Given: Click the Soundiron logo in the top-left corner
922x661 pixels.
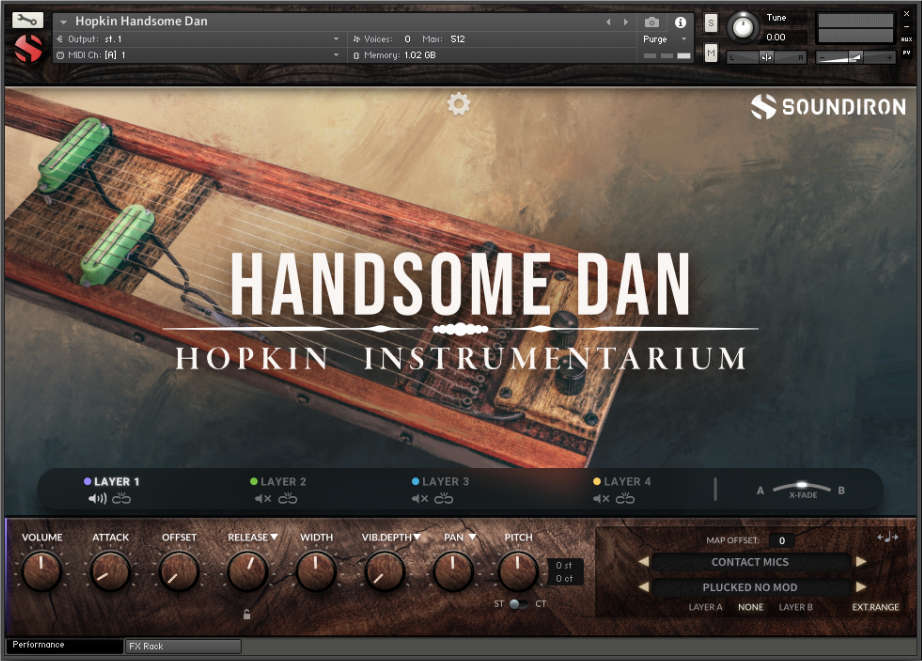Looking at the screenshot, I should 27,47.
